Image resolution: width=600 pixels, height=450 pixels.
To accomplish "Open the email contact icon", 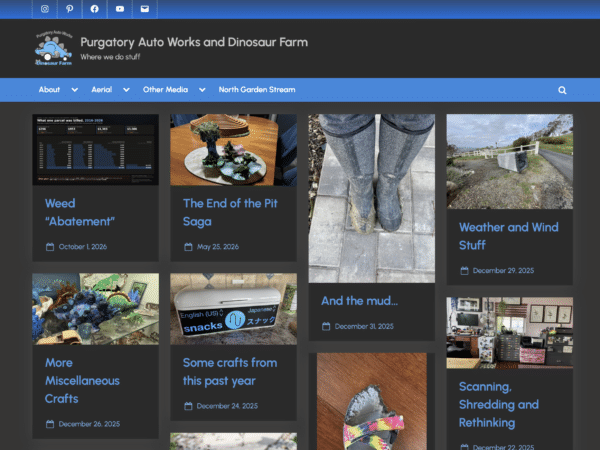I will (145, 9).
